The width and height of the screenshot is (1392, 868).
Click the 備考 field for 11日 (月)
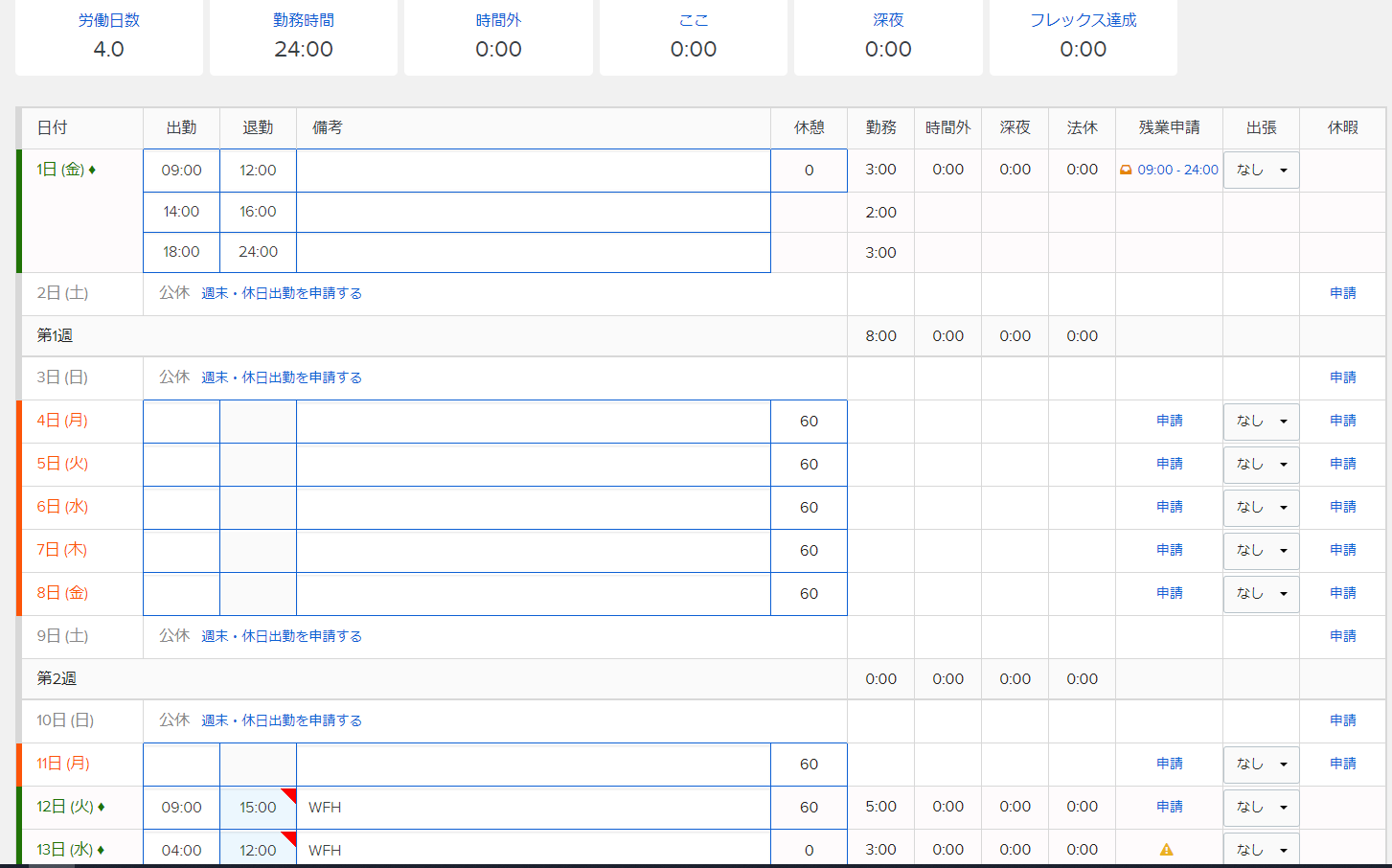[x=534, y=765]
